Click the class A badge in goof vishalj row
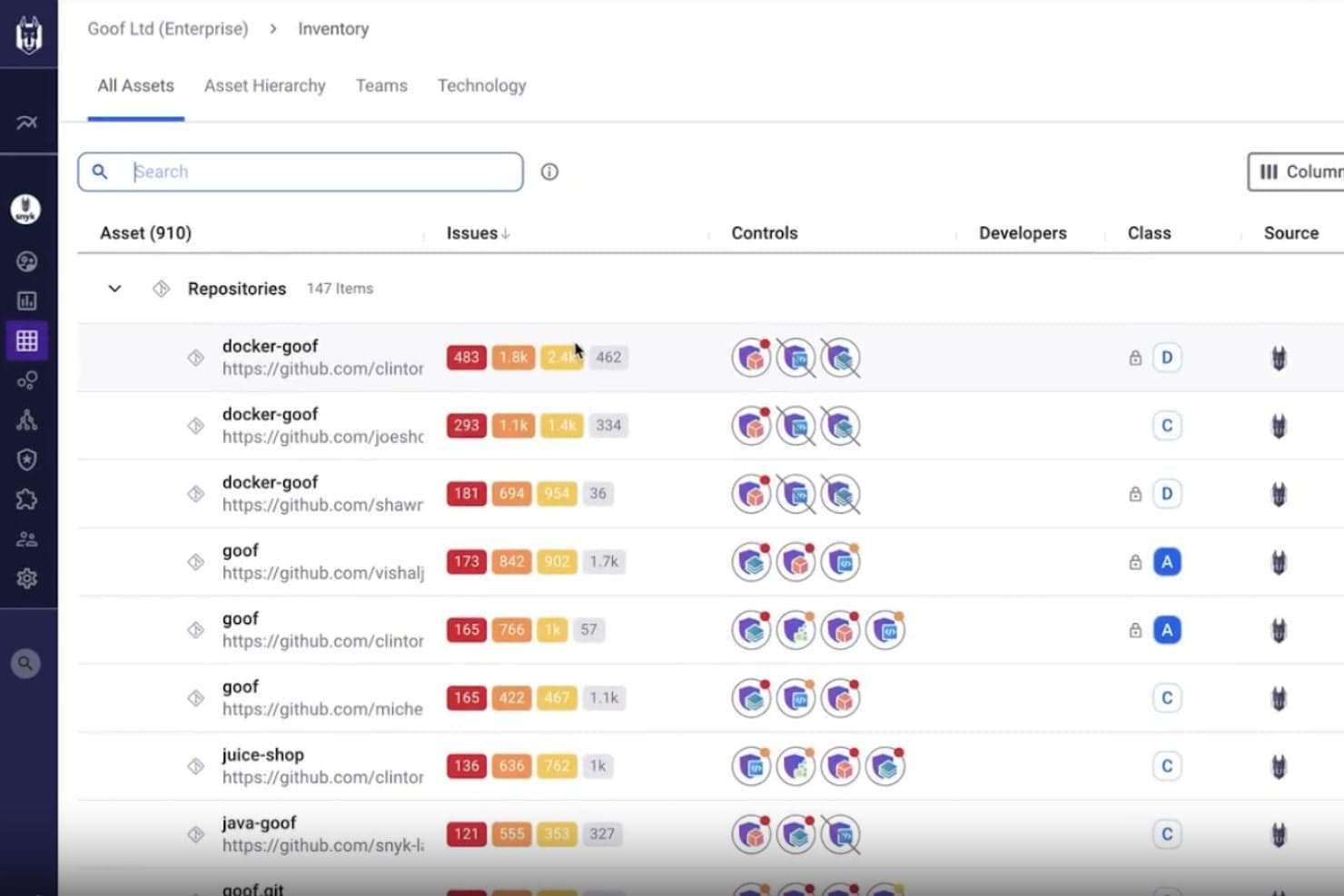 pyautogui.click(x=1167, y=562)
